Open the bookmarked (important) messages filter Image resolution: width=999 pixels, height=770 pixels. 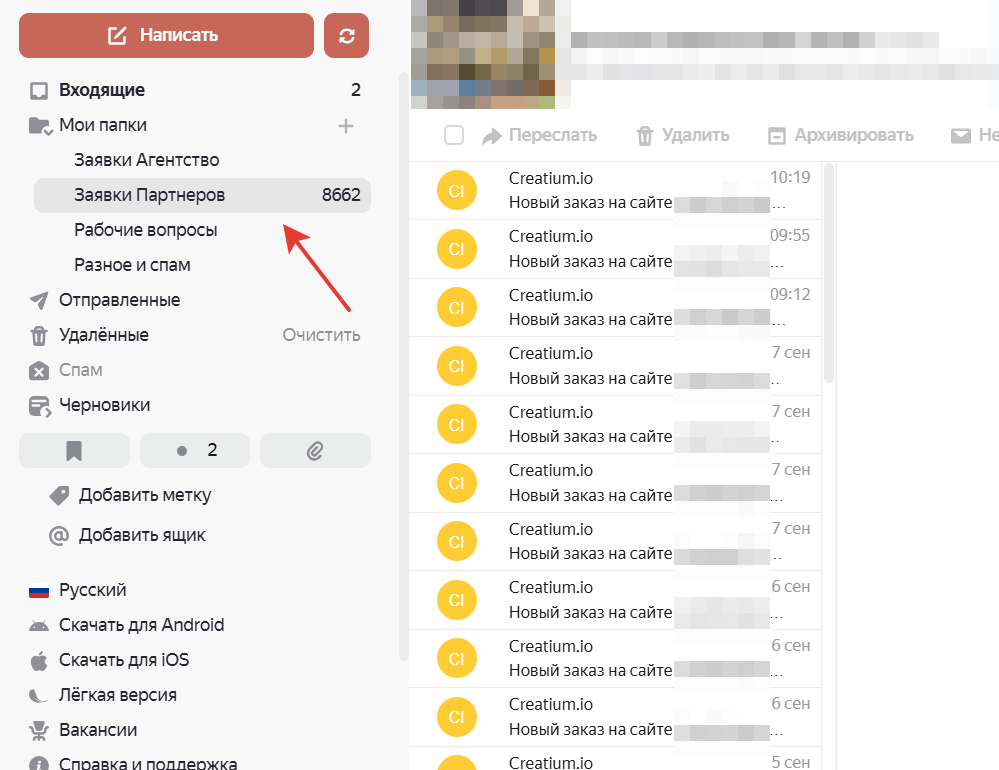[74, 451]
